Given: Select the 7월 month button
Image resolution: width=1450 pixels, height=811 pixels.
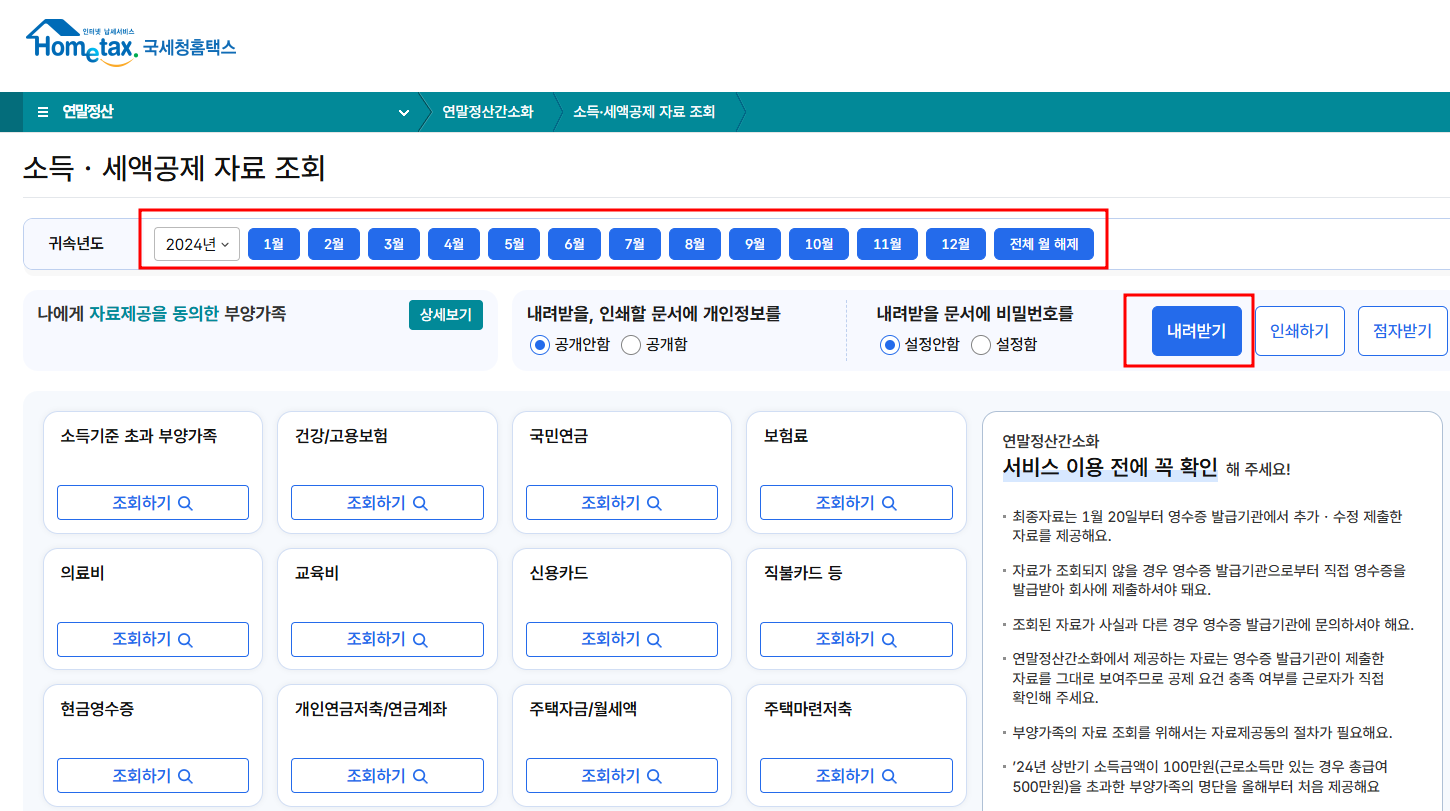Looking at the screenshot, I should click(x=635, y=244).
